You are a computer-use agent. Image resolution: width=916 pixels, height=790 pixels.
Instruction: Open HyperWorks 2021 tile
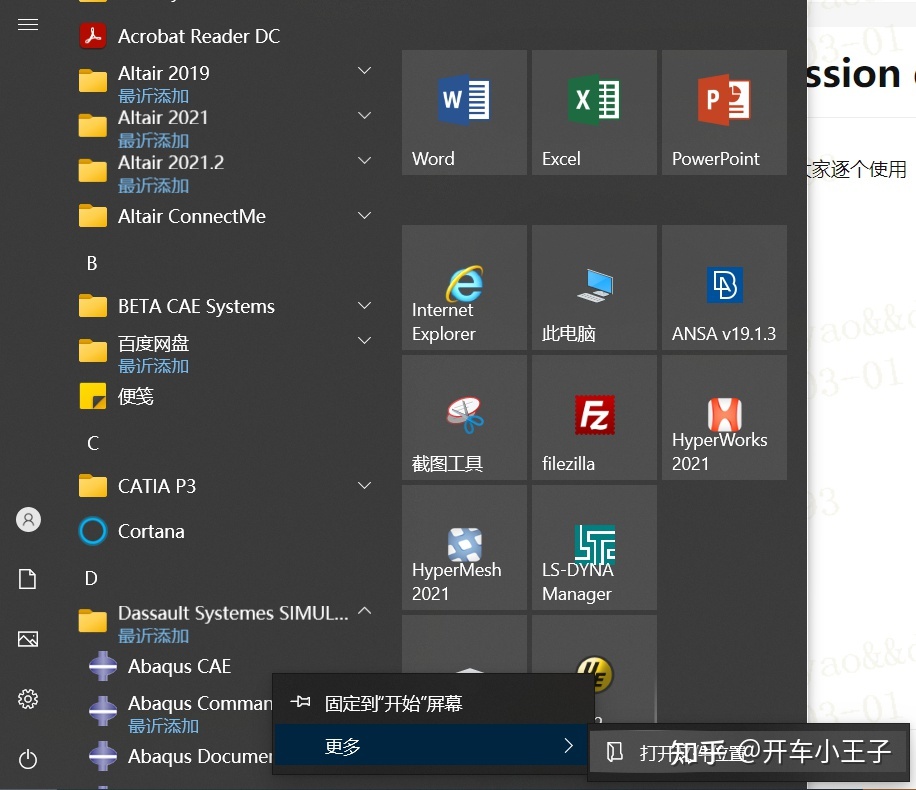(724, 418)
